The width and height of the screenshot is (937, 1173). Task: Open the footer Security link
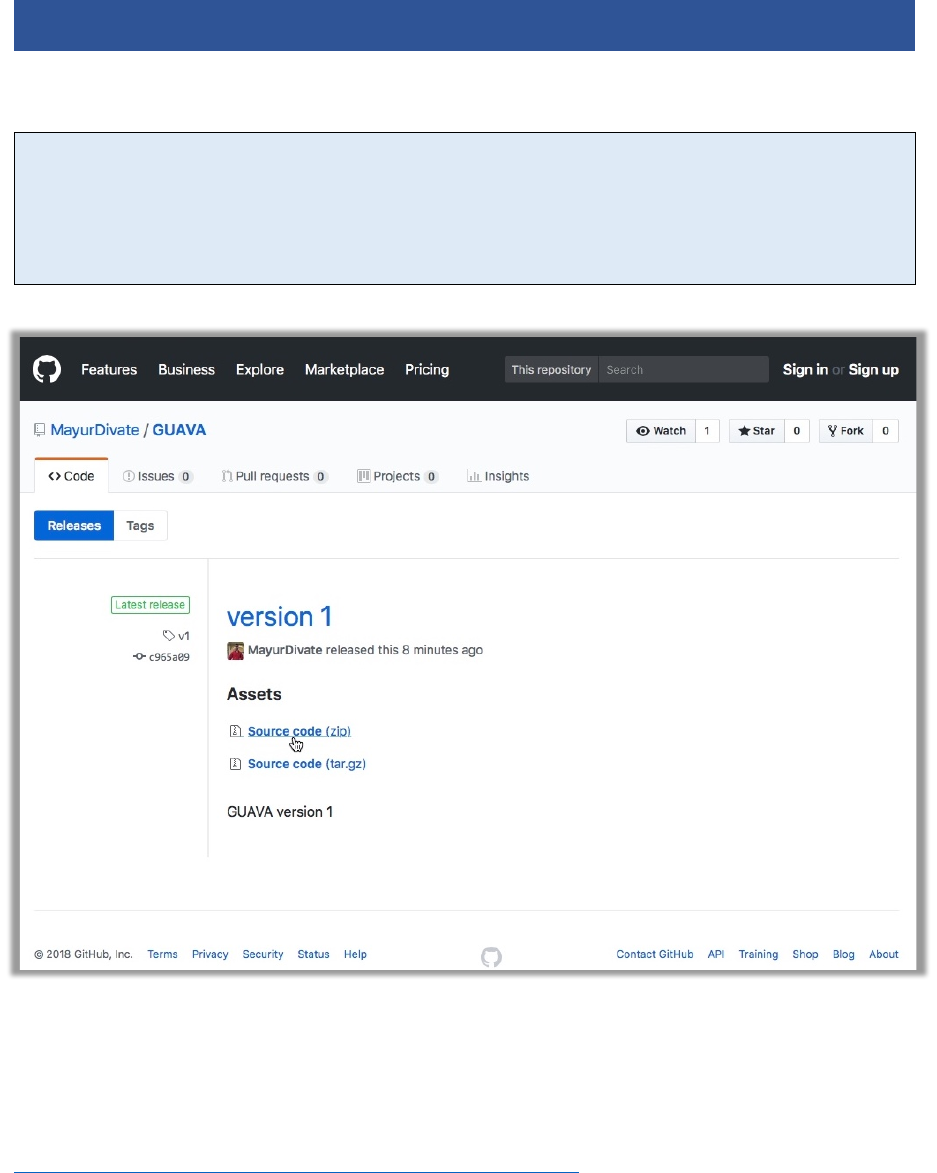pos(262,955)
